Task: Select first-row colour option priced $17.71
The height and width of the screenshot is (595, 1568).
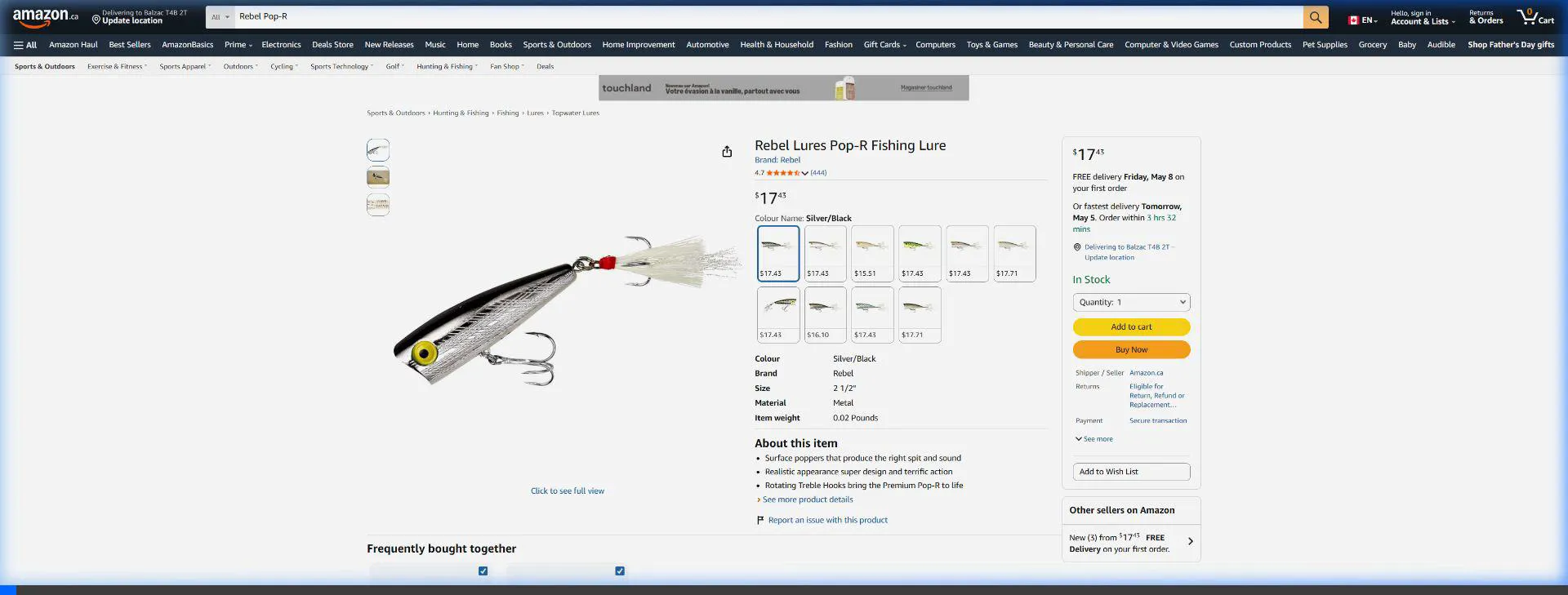Action: 1015,254
